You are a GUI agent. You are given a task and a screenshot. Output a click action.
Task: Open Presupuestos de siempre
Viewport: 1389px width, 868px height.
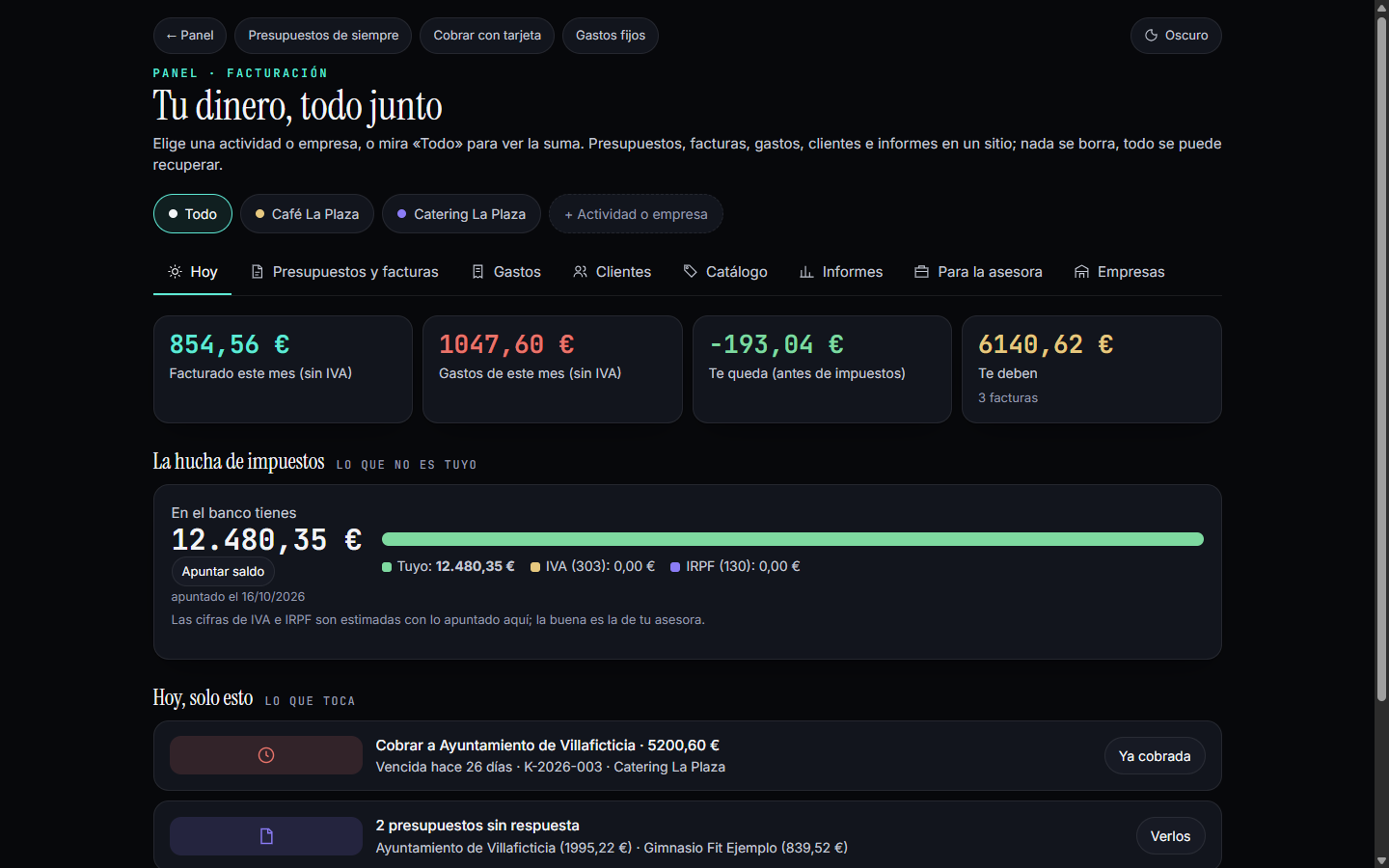323,36
